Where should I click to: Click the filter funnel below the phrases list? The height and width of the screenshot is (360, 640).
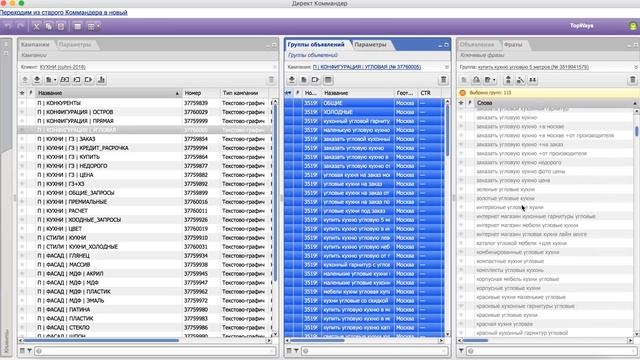point(461,351)
